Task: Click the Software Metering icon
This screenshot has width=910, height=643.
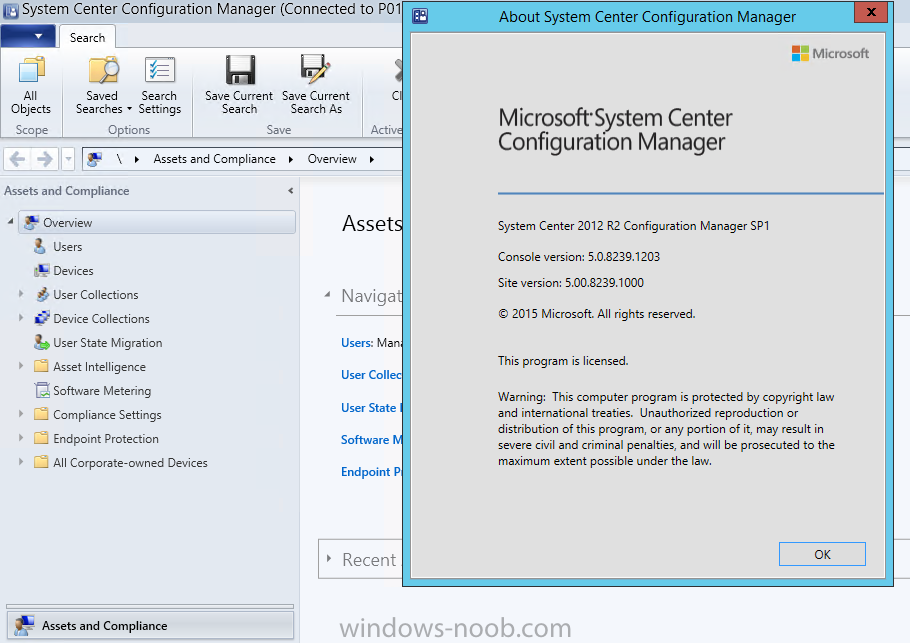Action: pos(42,390)
